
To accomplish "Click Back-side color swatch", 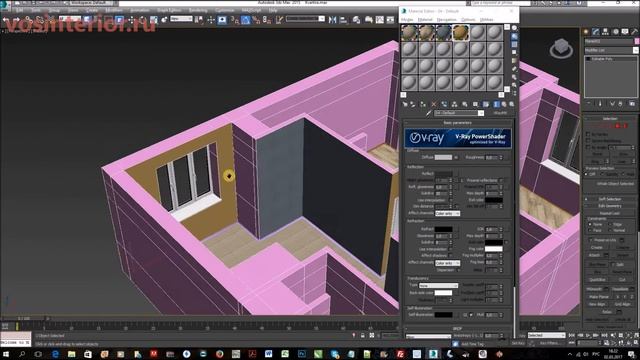I will pyautogui.click(x=443, y=293).
